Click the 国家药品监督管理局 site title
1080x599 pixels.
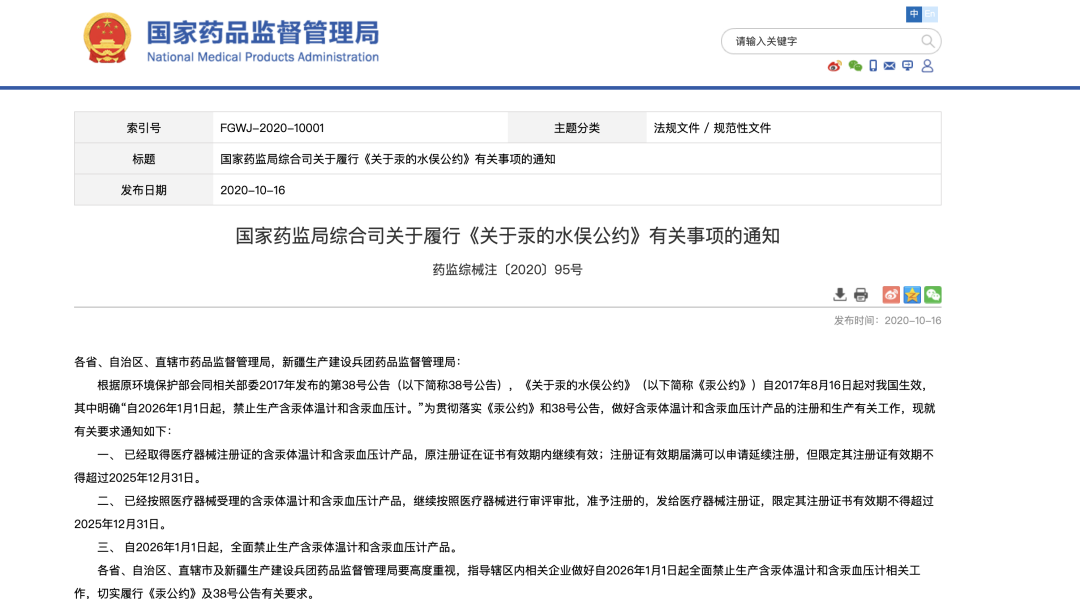[262, 32]
